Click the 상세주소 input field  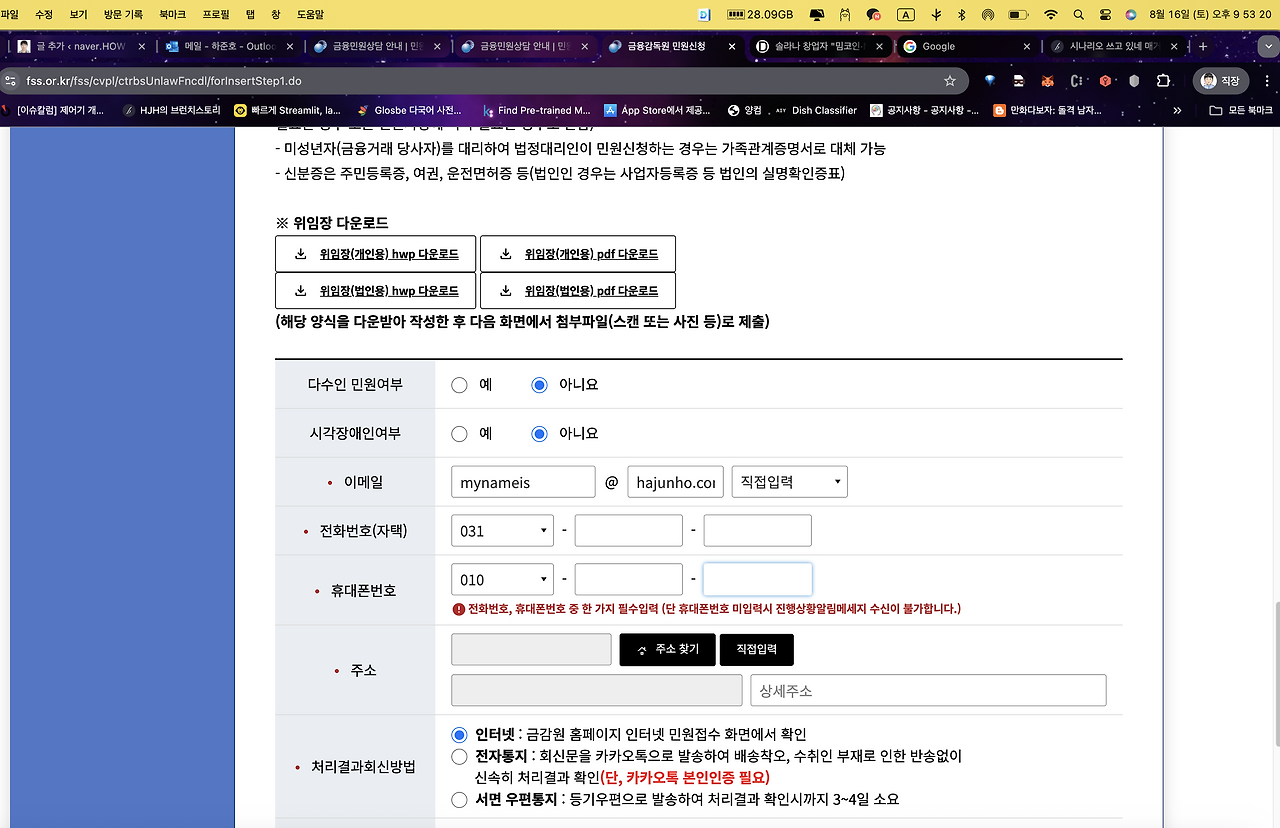927,690
